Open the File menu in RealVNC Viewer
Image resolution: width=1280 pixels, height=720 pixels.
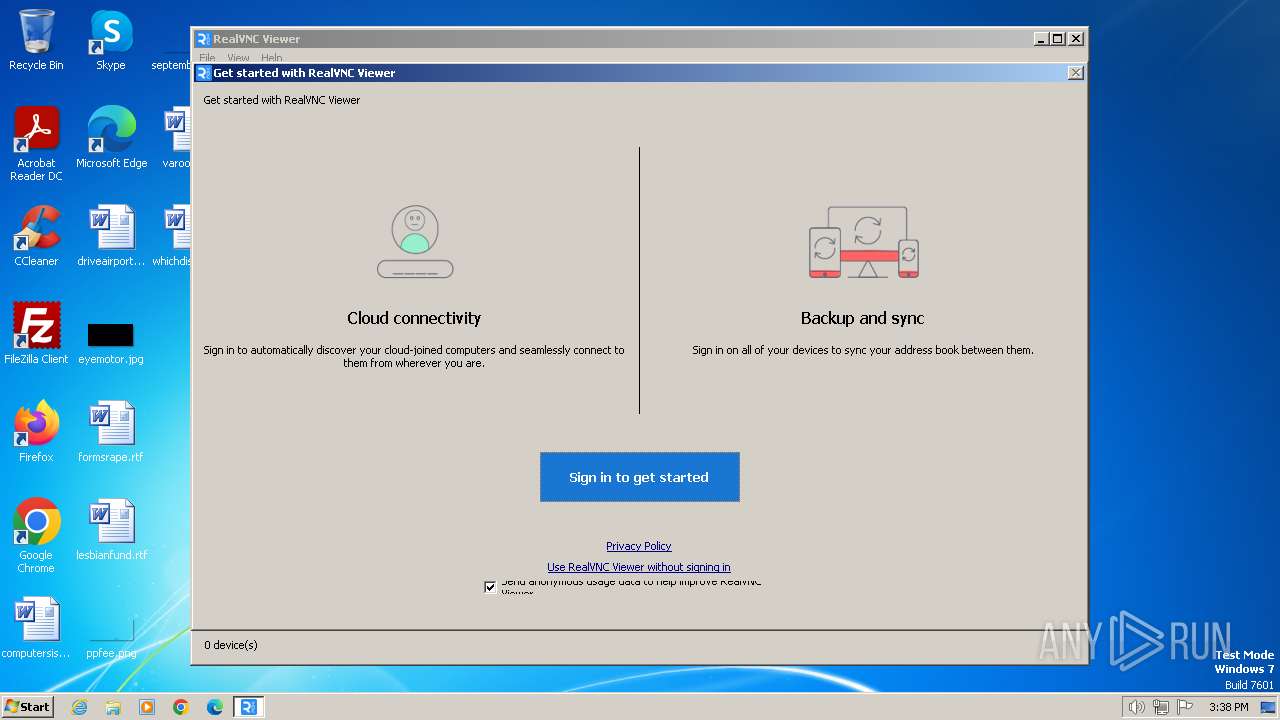207,58
